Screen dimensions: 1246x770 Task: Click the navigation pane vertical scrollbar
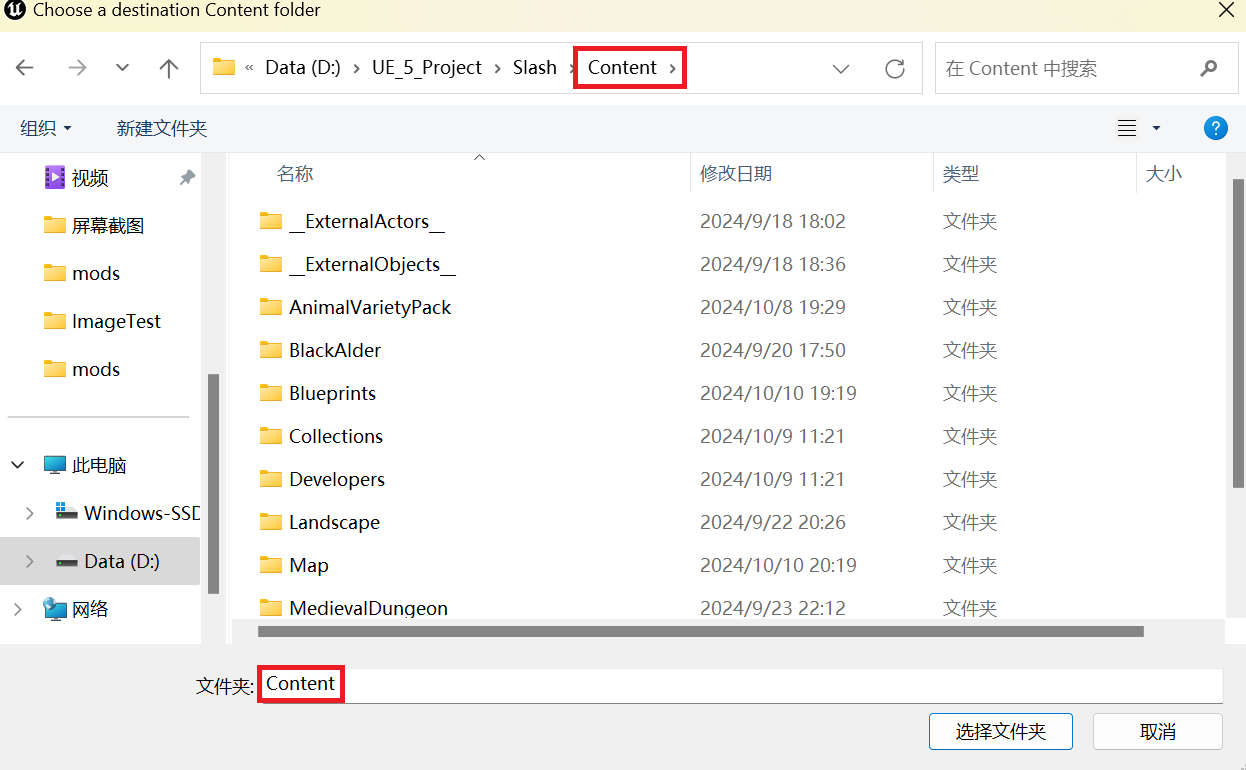click(213, 485)
